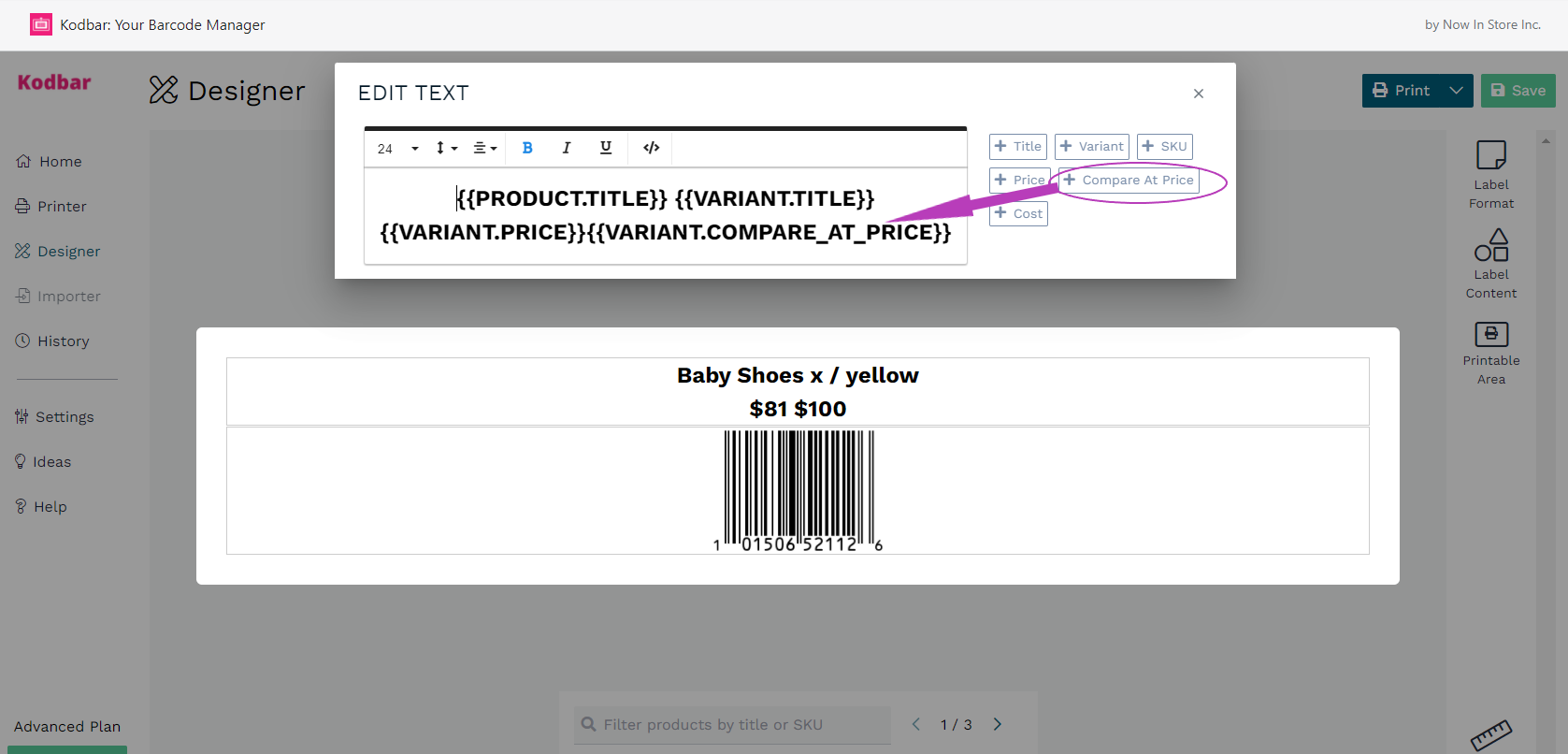Open the code view icon
This screenshot has width=1568, height=754.
click(x=652, y=148)
